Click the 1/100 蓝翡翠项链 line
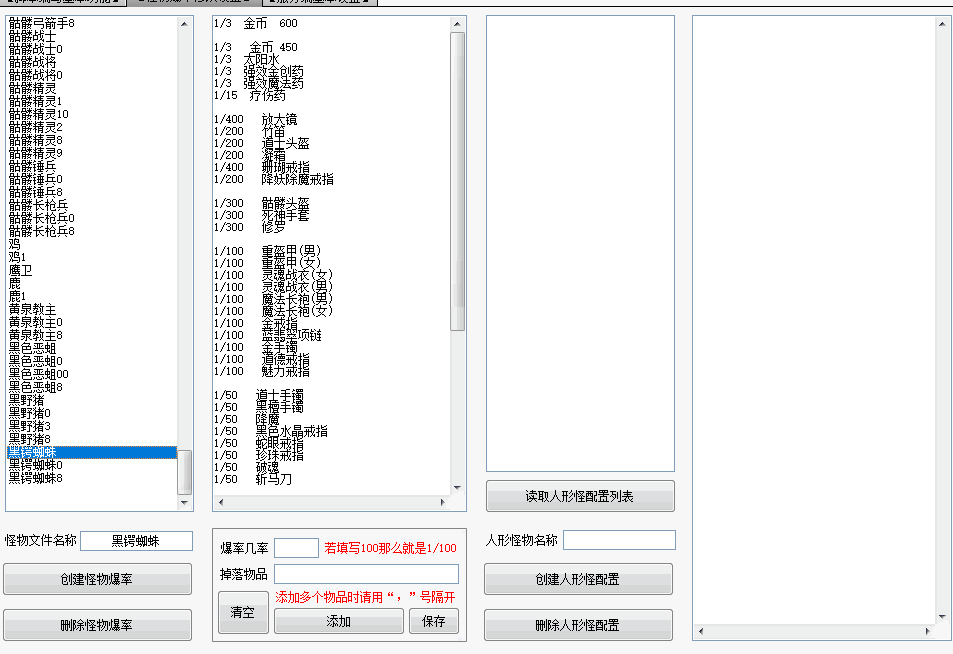Screen dimensions: 953x654 pyautogui.click(x=267, y=335)
